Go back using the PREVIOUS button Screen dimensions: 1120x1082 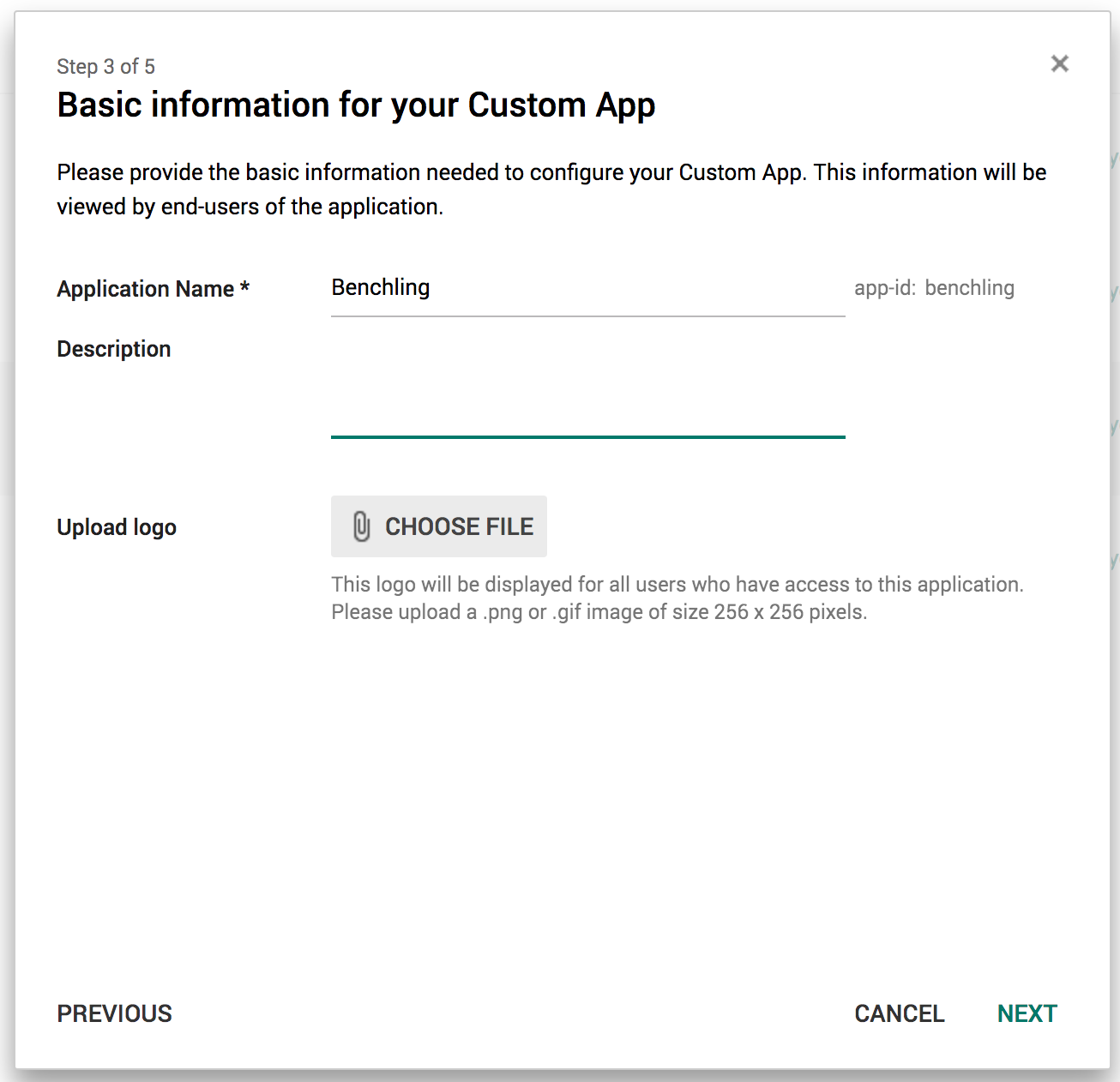[x=114, y=1013]
